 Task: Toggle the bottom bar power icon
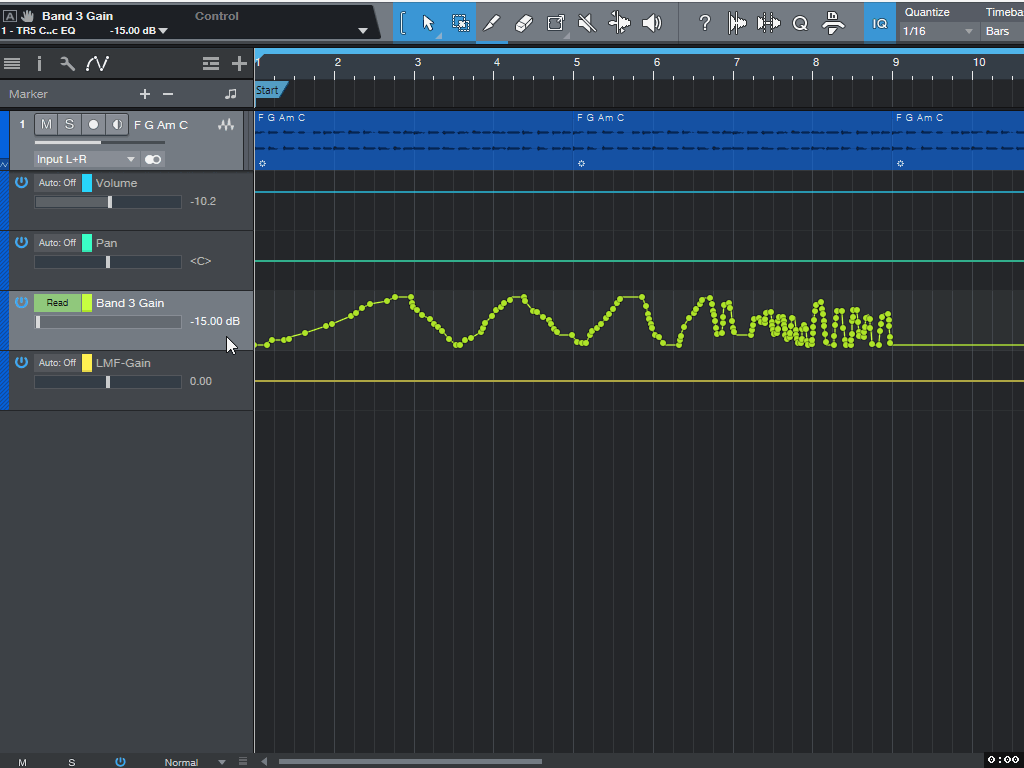[120, 761]
